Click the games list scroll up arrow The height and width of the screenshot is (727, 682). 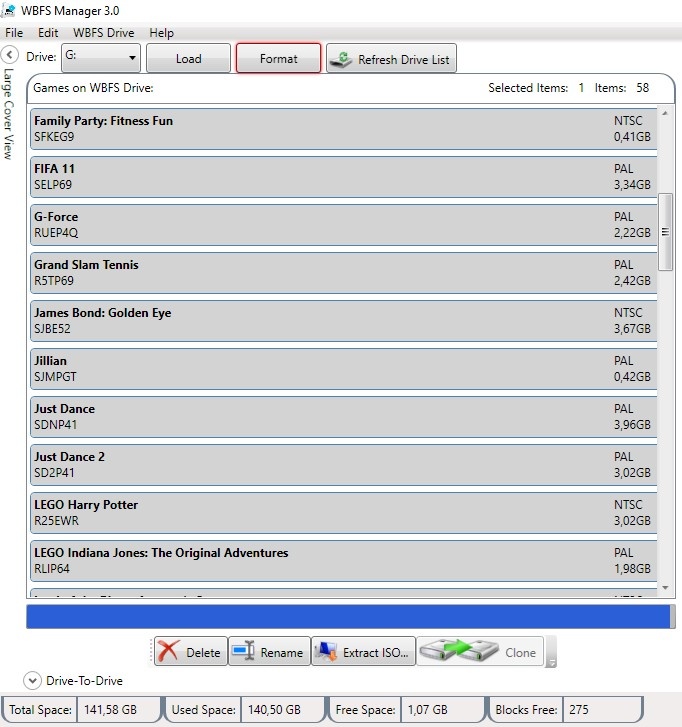665,113
